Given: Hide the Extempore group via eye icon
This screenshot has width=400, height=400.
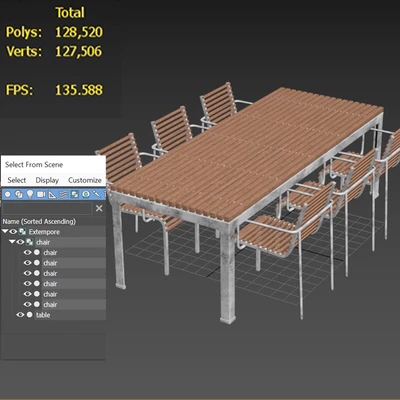Looking at the screenshot, I should (13, 231).
